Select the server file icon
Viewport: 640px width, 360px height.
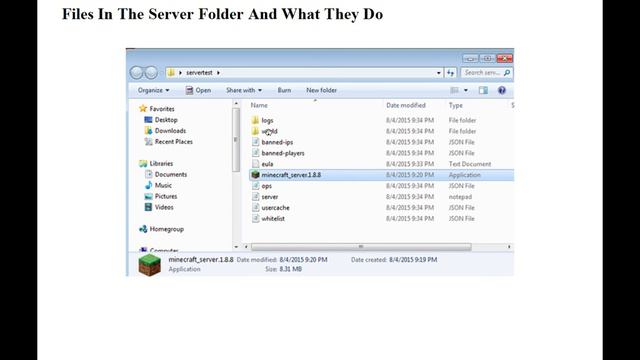click(256, 197)
